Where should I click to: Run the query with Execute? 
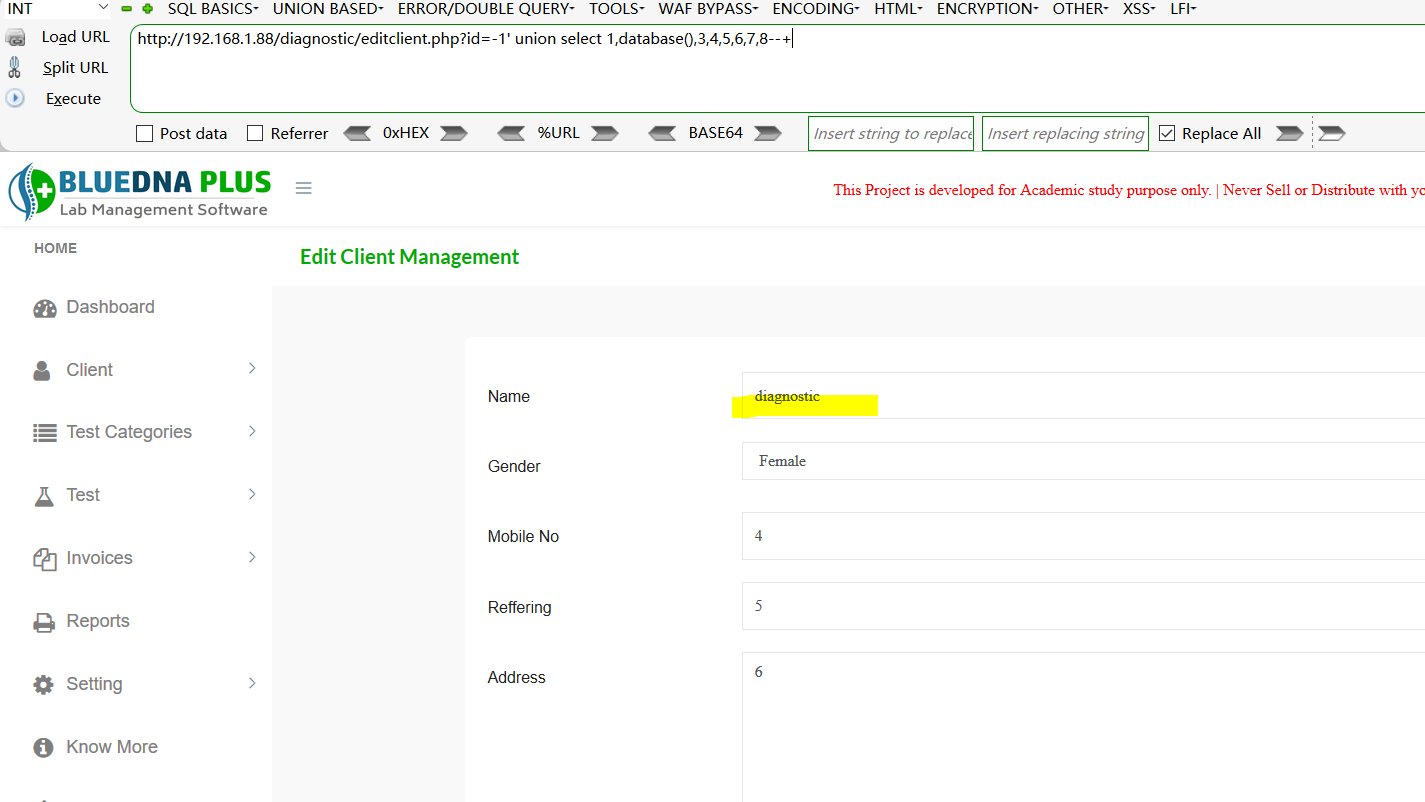point(55,99)
